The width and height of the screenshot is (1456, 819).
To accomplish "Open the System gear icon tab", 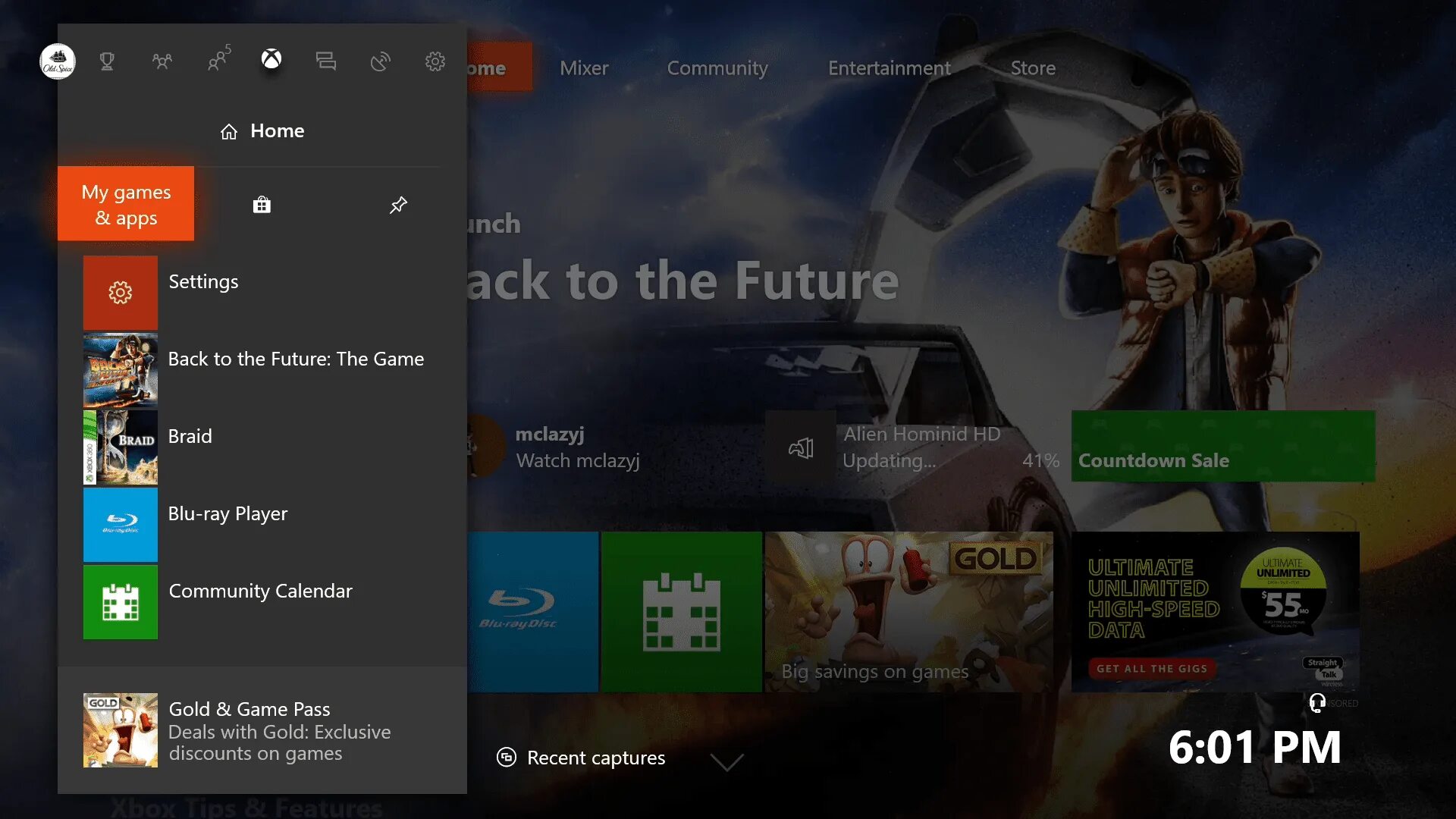I will click(x=435, y=61).
